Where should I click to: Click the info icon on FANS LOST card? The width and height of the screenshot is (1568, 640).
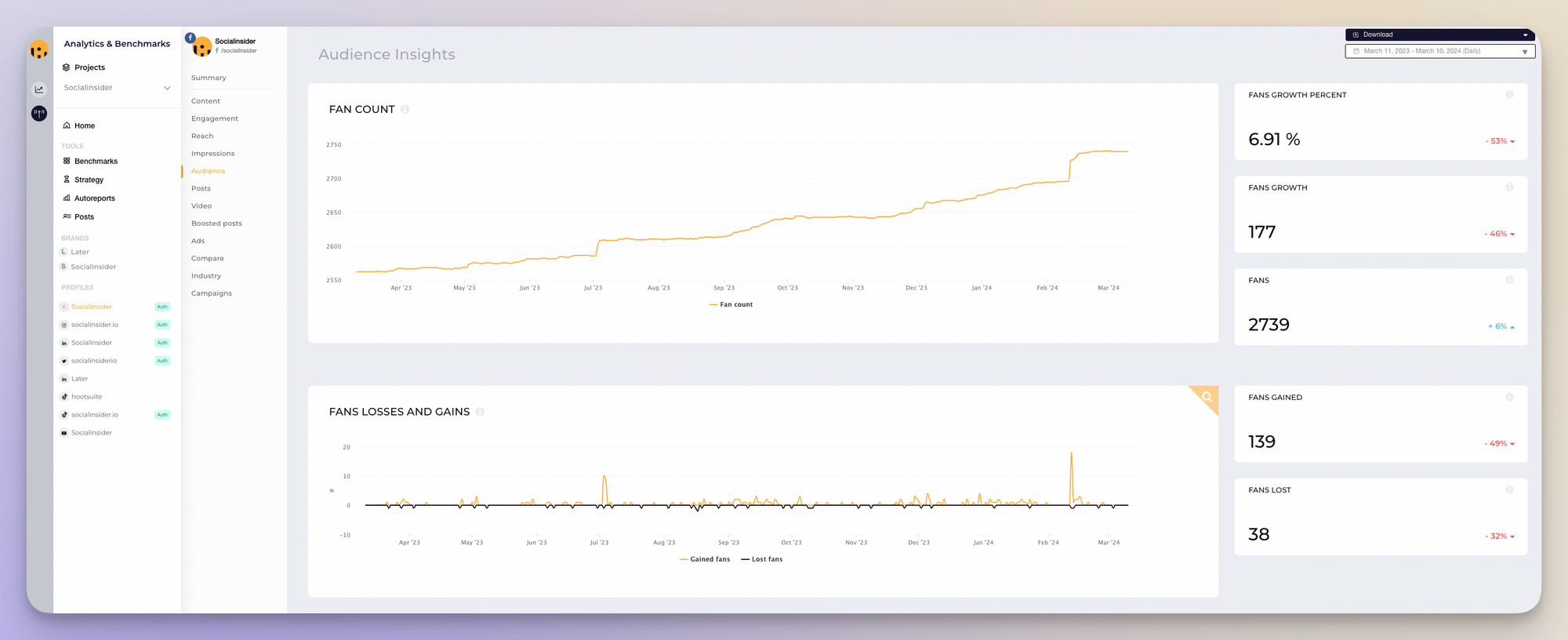pyautogui.click(x=1509, y=489)
